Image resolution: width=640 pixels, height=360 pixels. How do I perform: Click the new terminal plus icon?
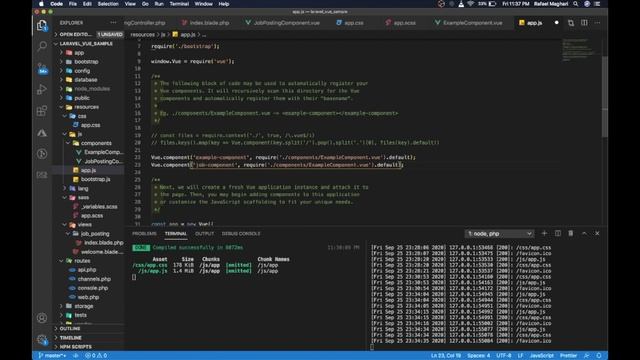click(544, 233)
